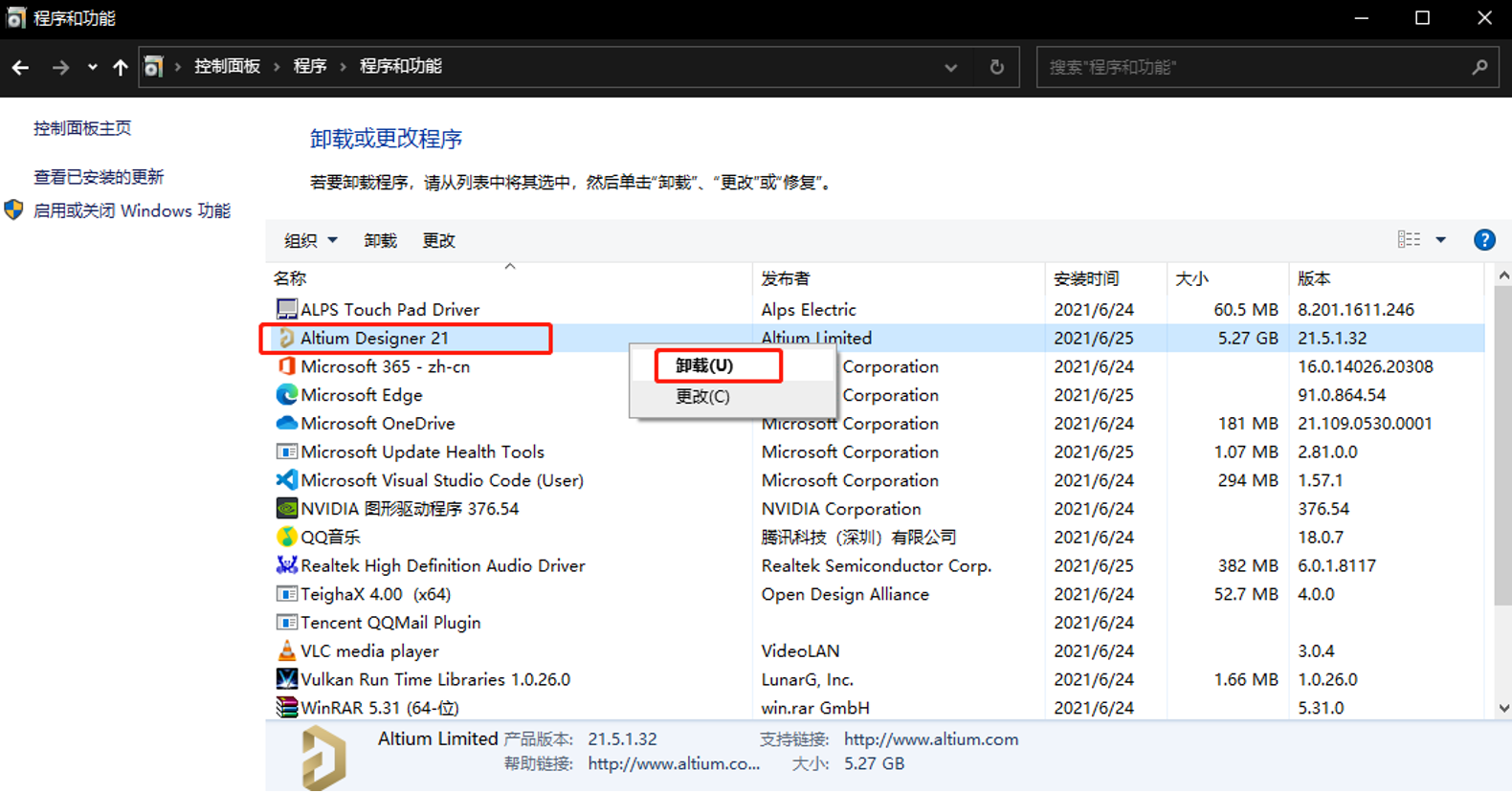The height and width of the screenshot is (793, 1512).
Task: Click publisher LunarG, Inc.
Action: point(807,679)
